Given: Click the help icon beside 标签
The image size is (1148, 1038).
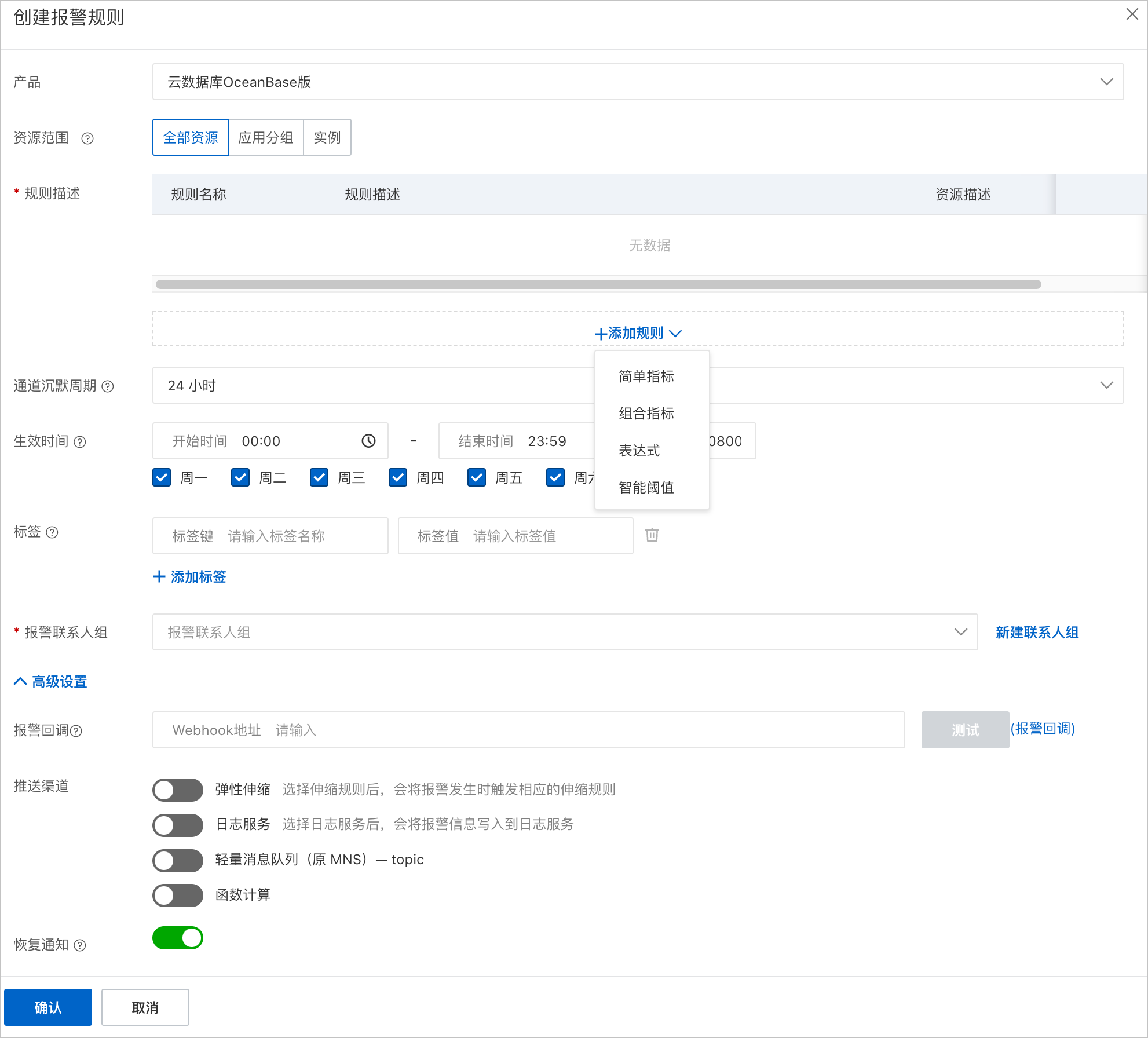Looking at the screenshot, I should click(52, 532).
